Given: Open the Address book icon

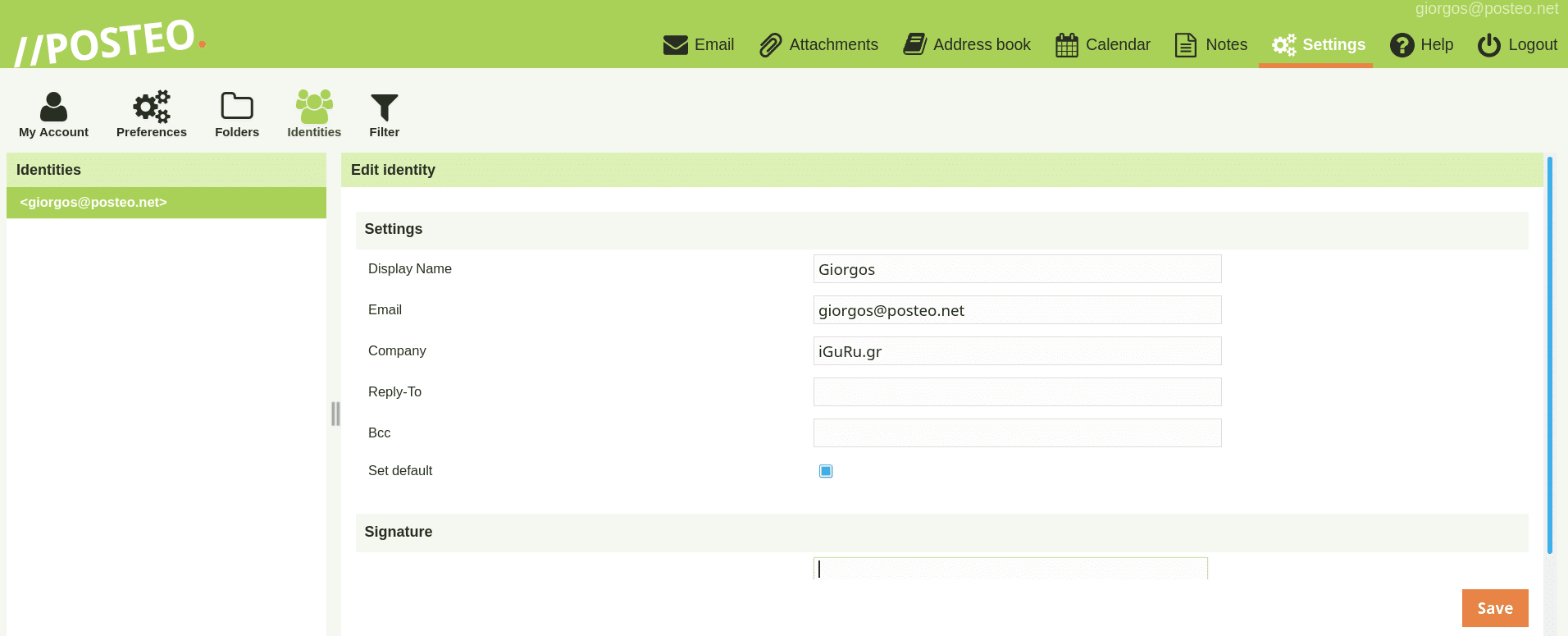Looking at the screenshot, I should pos(914,44).
